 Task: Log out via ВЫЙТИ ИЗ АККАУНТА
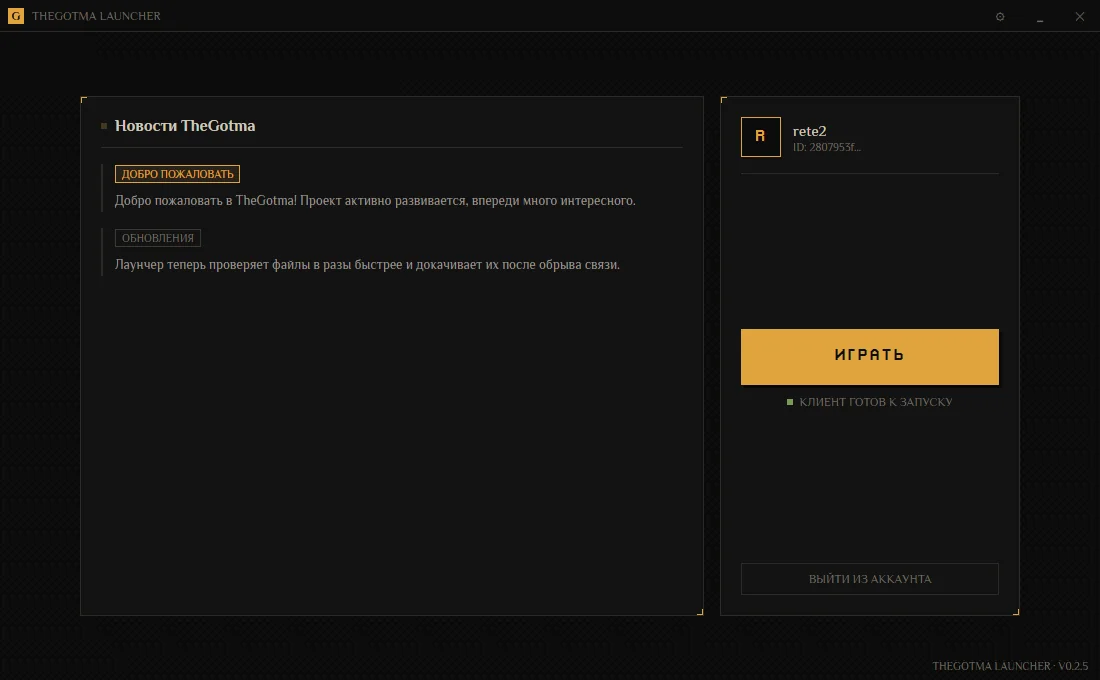click(869, 579)
